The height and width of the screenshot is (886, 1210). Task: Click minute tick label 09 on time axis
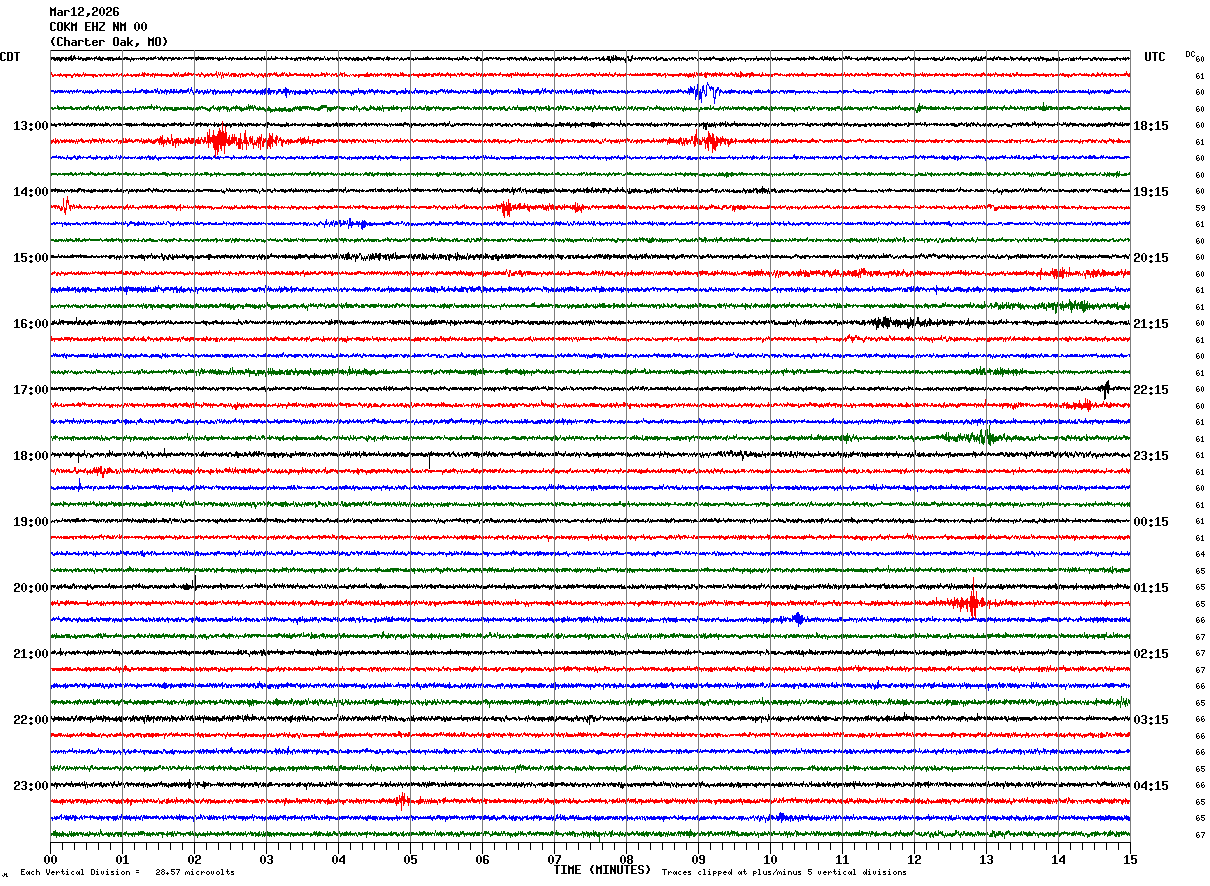[x=698, y=859]
